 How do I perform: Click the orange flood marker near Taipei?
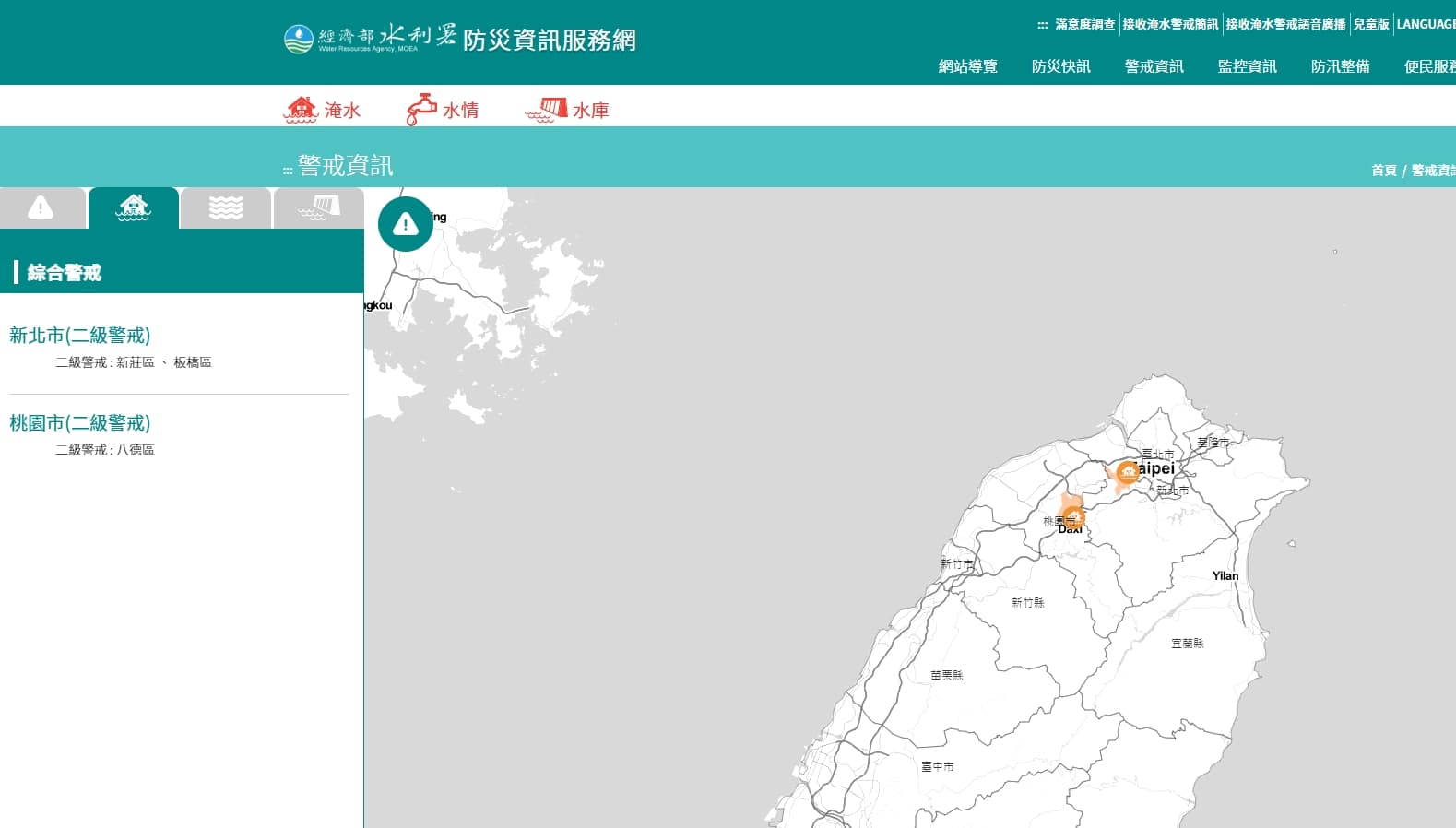tap(1128, 473)
